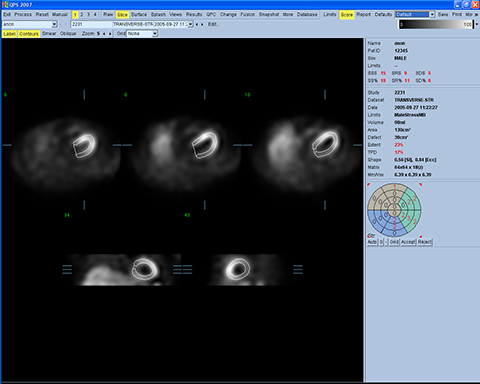Switch to the Raw page
480x384 pixels.
tap(108, 14)
